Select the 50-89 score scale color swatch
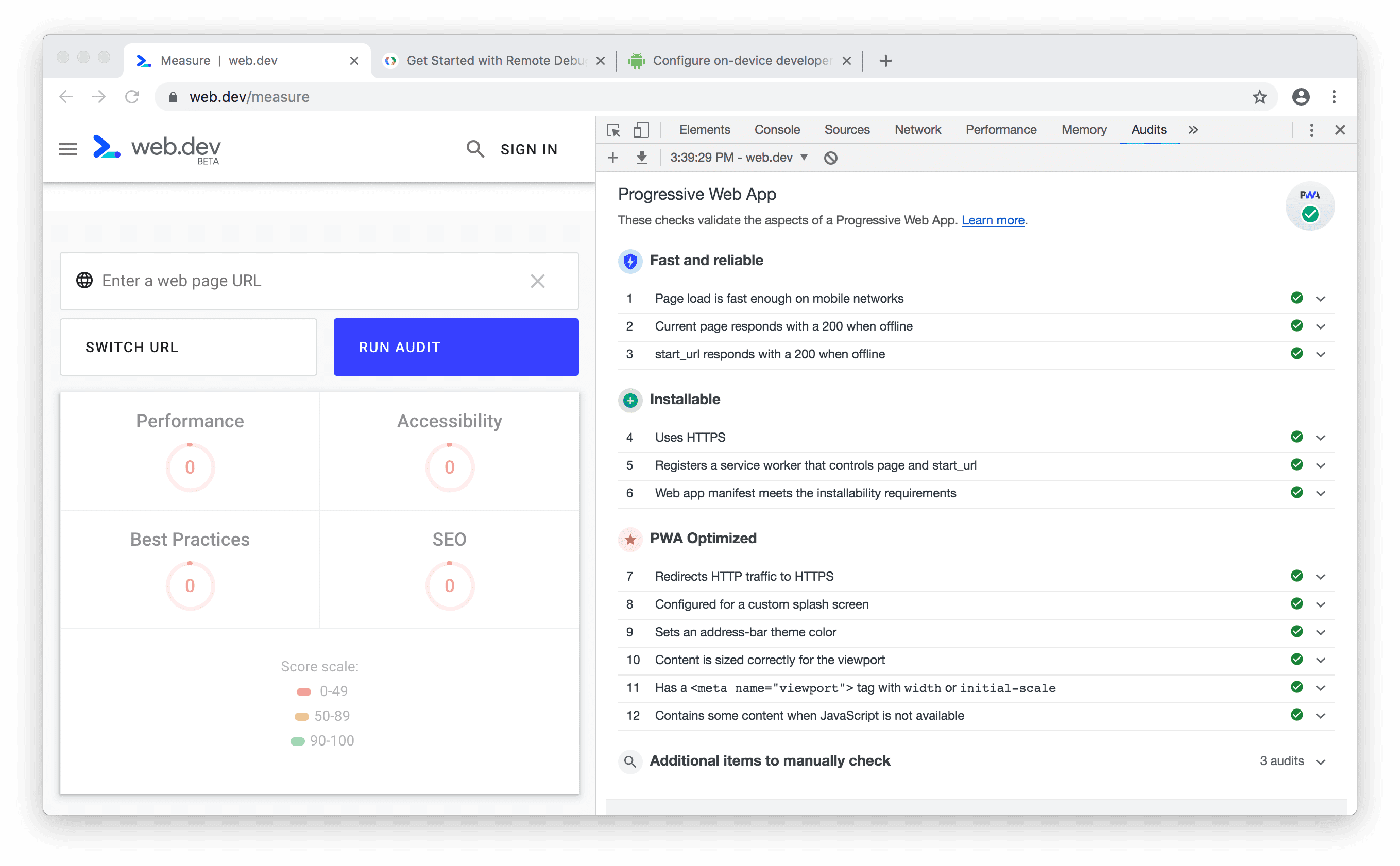The width and height of the screenshot is (1400, 866). tap(302, 716)
